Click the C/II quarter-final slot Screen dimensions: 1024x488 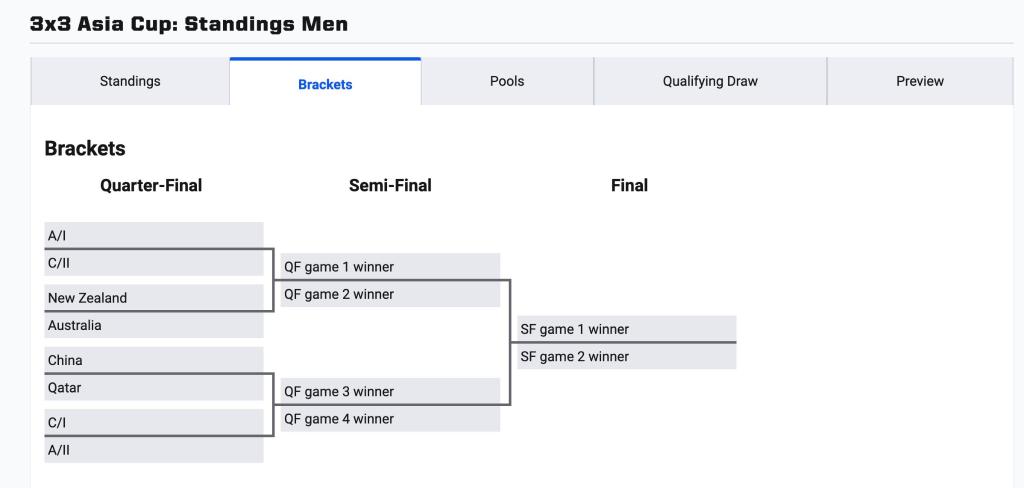pos(154,263)
